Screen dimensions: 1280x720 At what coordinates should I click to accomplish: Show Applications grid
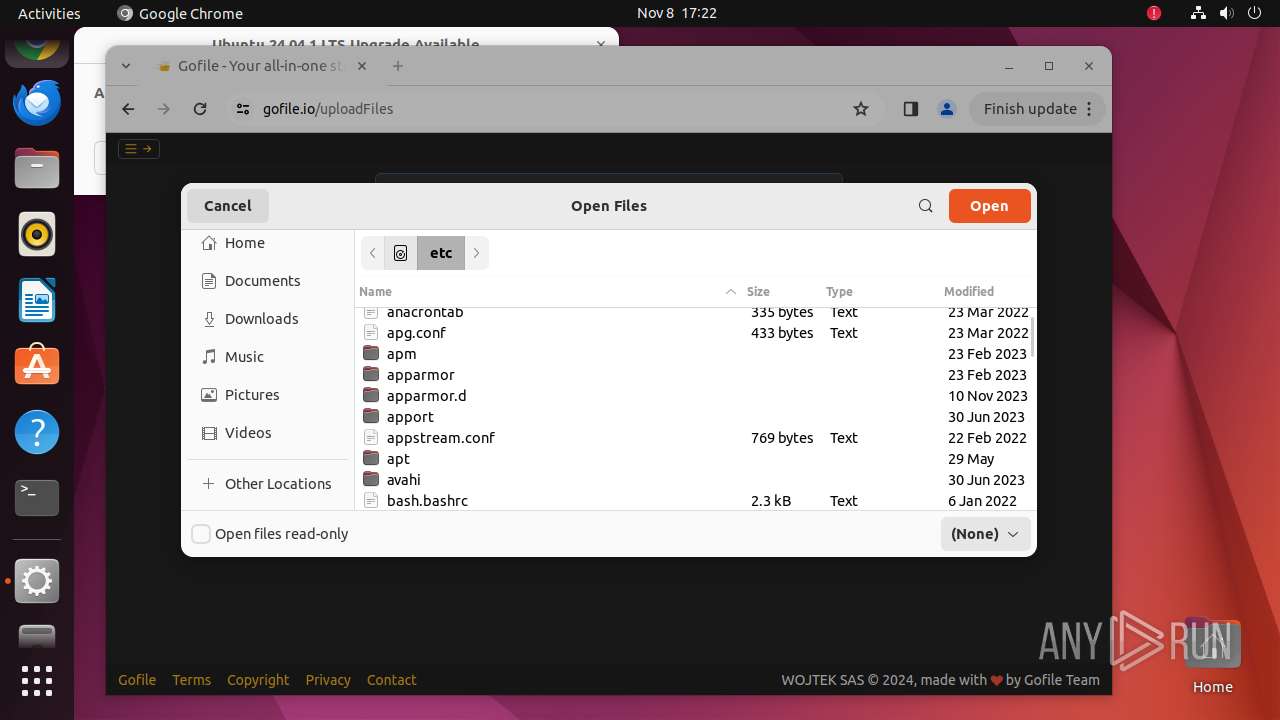click(x=37, y=680)
